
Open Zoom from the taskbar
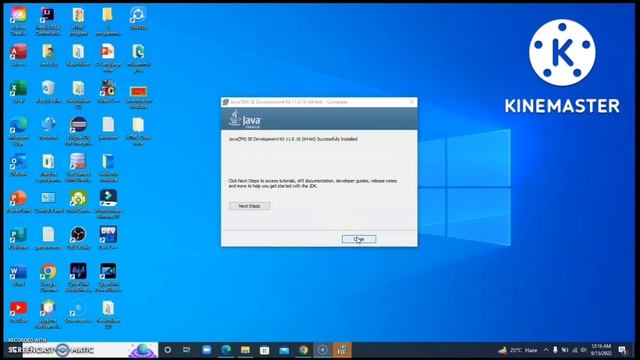207,350
